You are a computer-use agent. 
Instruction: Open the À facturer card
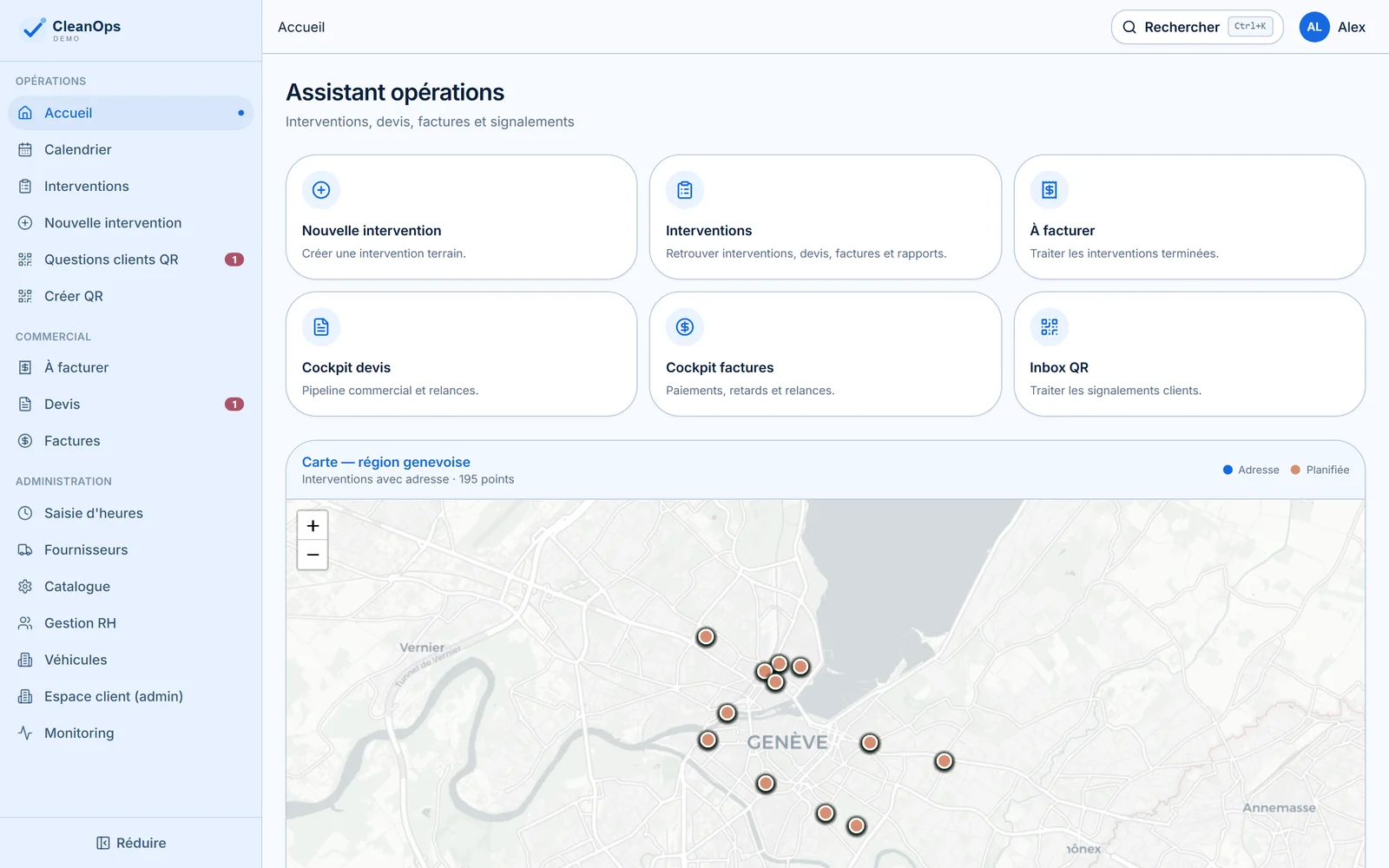coord(1189,217)
